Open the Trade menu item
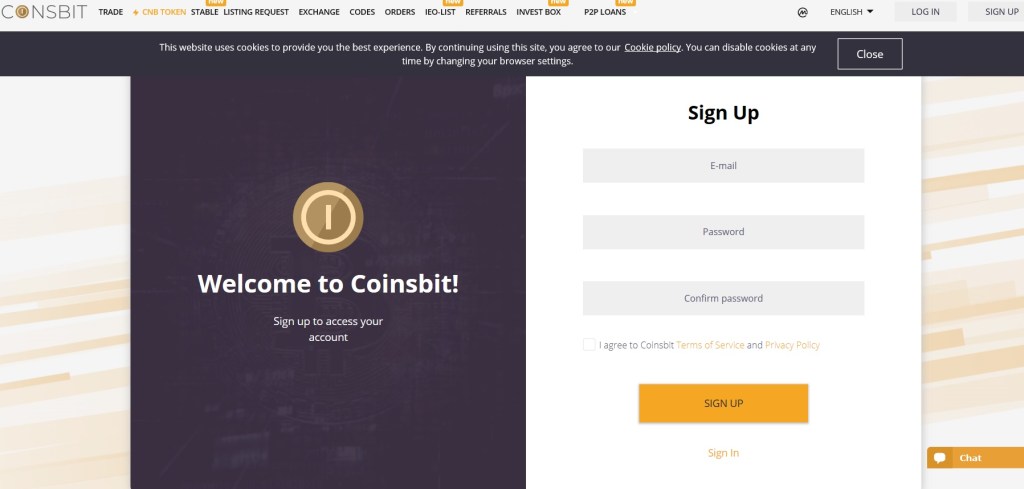Viewport: 1024px width, 489px height. pyautogui.click(x=111, y=12)
